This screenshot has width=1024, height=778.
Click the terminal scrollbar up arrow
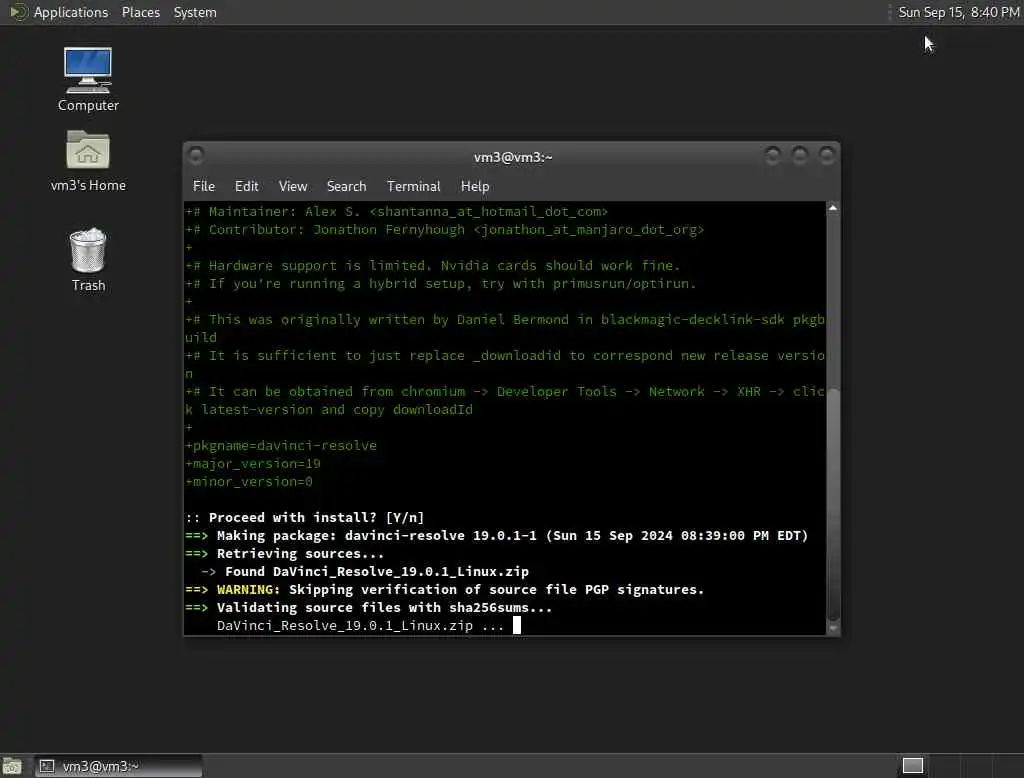point(833,208)
